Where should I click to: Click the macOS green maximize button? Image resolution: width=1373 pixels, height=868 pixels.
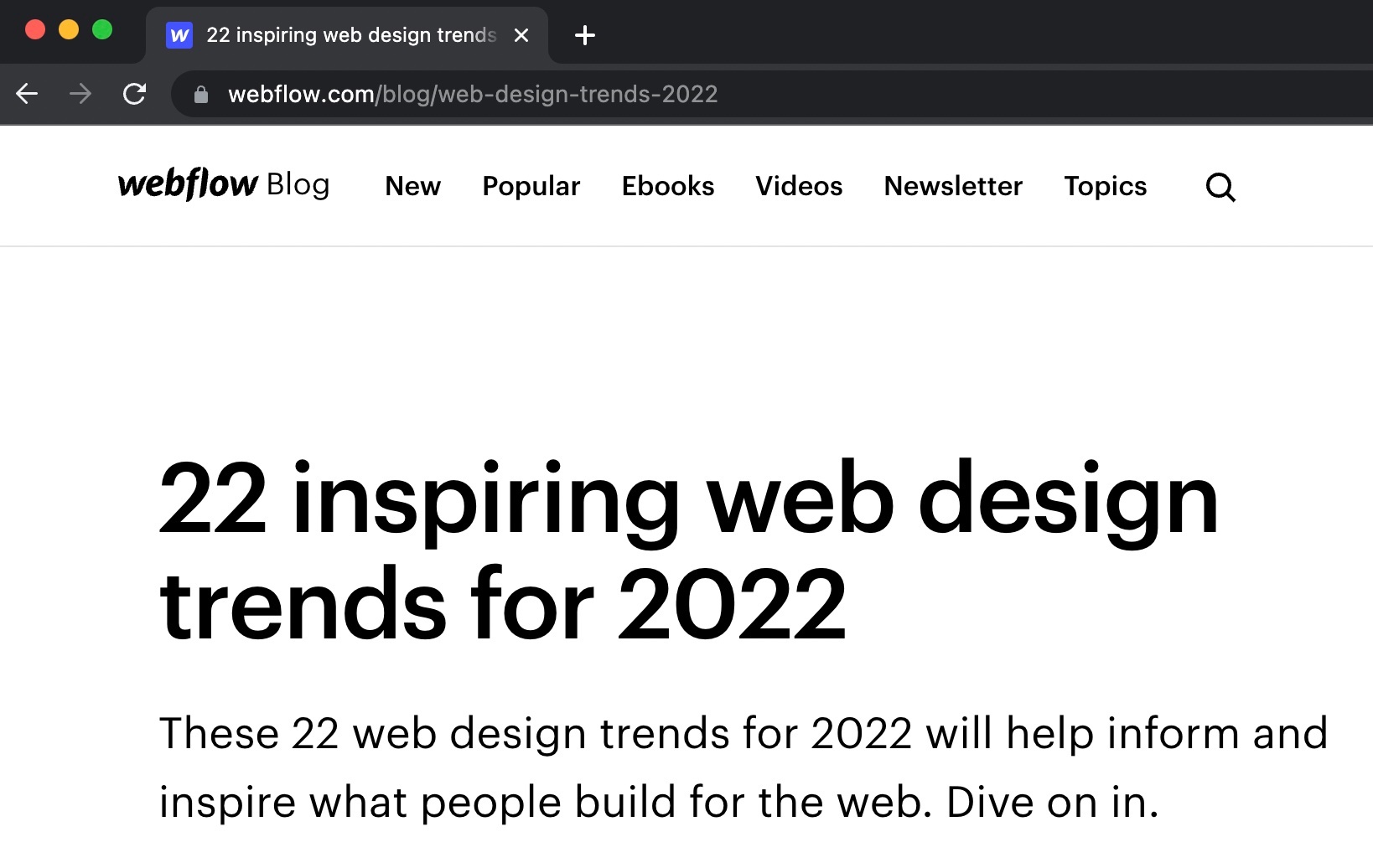point(102,30)
